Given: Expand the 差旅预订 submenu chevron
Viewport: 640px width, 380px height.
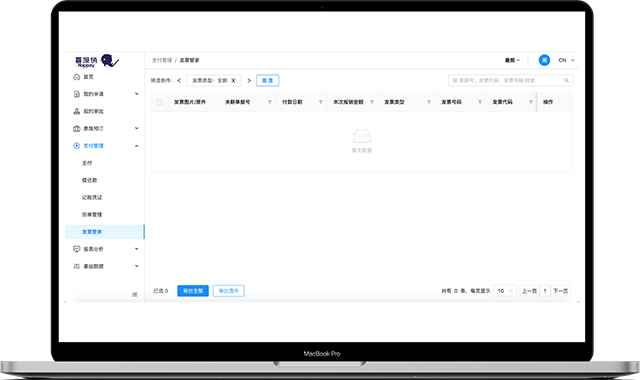Looking at the screenshot, I should coord(137,128).
